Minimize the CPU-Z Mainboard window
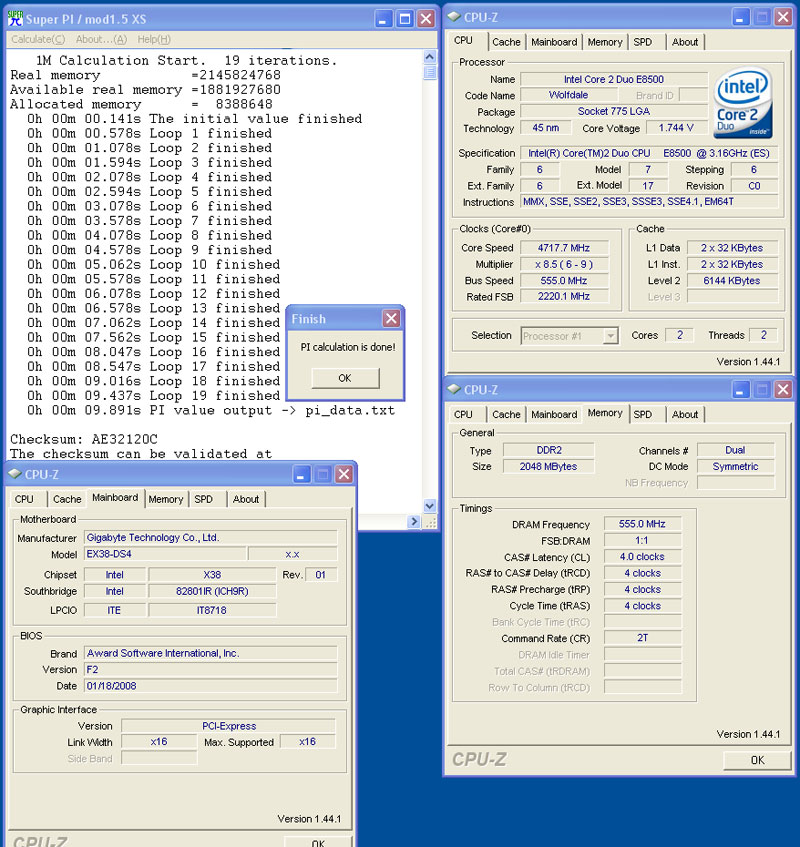 (x=301, y=474)
